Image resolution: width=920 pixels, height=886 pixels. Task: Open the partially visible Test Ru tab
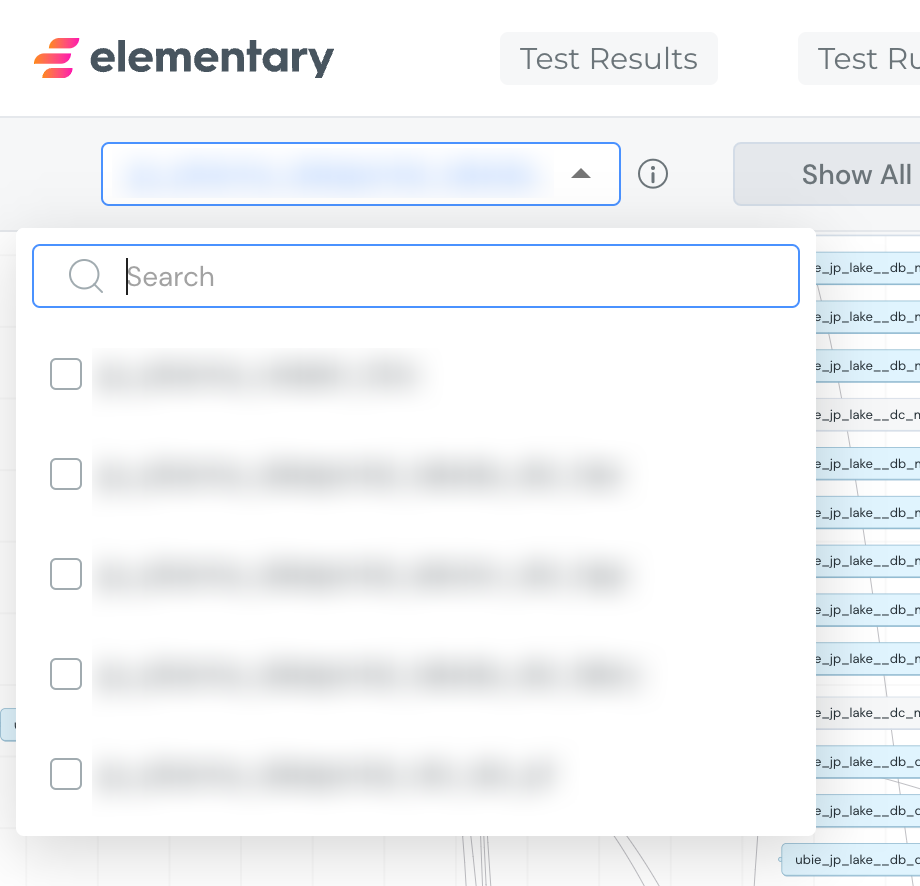click(872, 59)
